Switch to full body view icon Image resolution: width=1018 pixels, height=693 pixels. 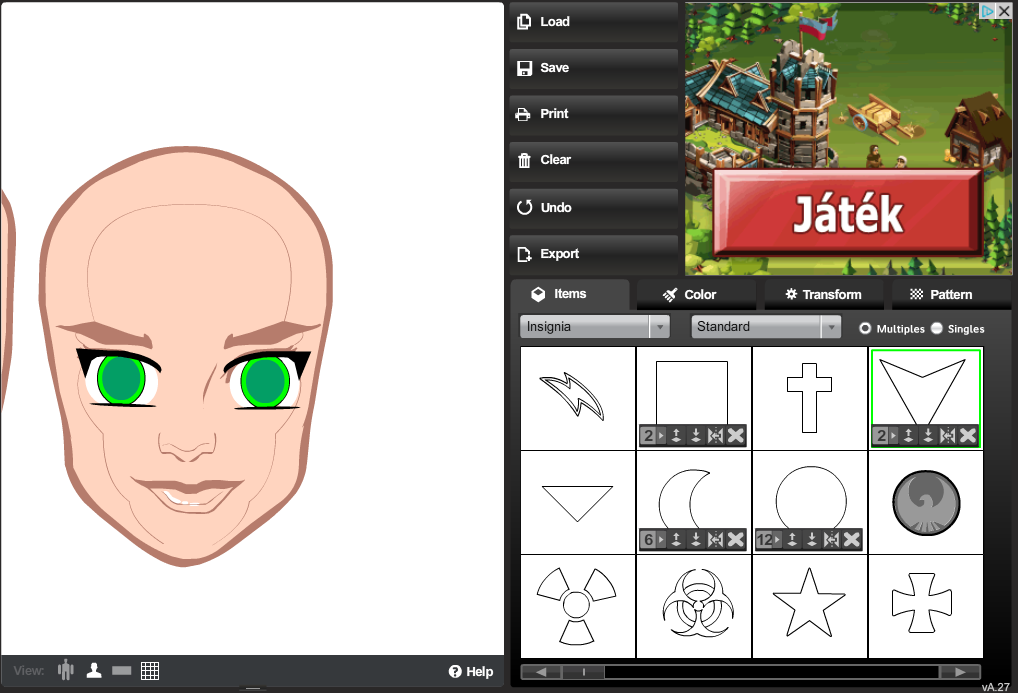(67, 670)
